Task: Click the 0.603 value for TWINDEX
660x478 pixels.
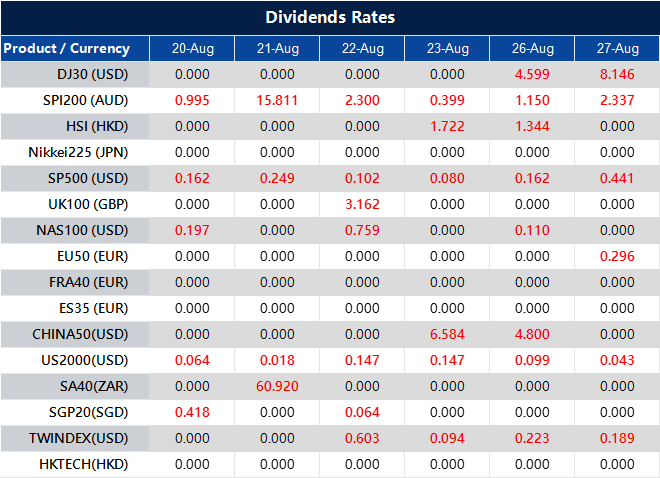Action: click(x=362, y=438)
